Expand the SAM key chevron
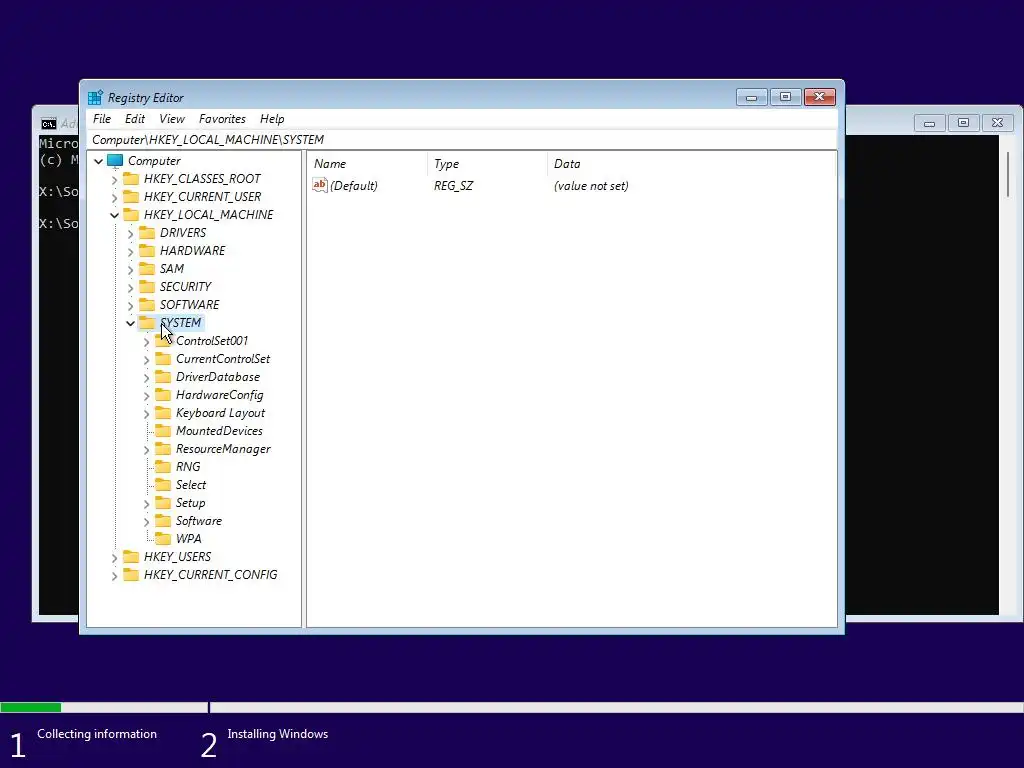1024x768 pixels. 130,269
